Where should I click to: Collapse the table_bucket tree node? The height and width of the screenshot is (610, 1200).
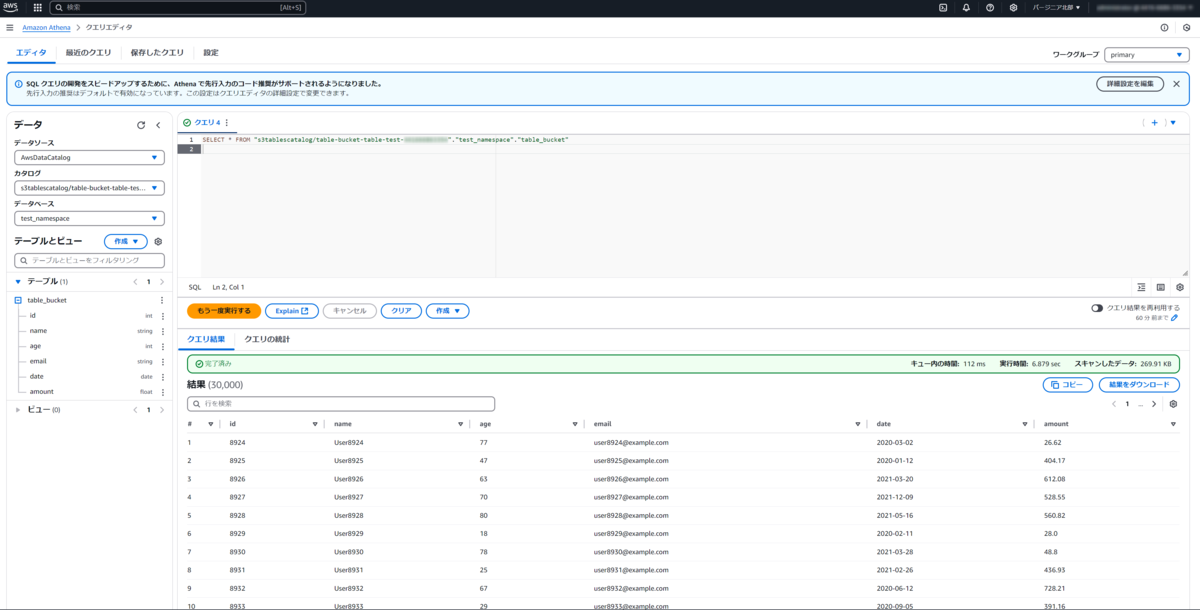point(18,300)
